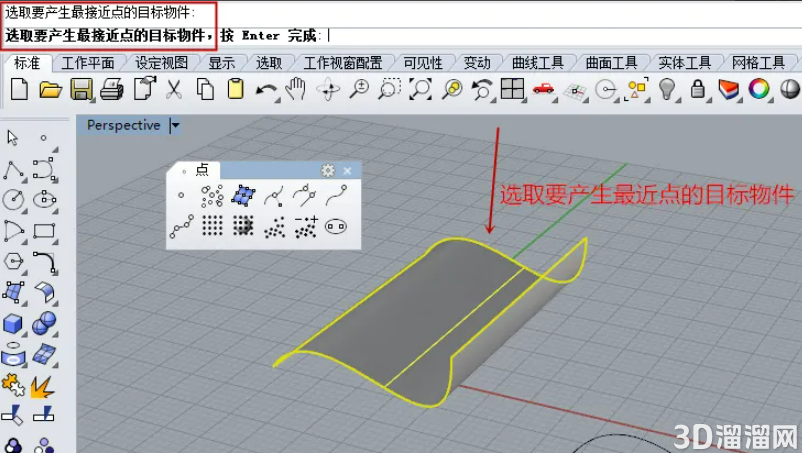Select the single point tool in sidebar
Viewport: 802px width, 453px height.
pyautogui.click(x=43, y=138)
